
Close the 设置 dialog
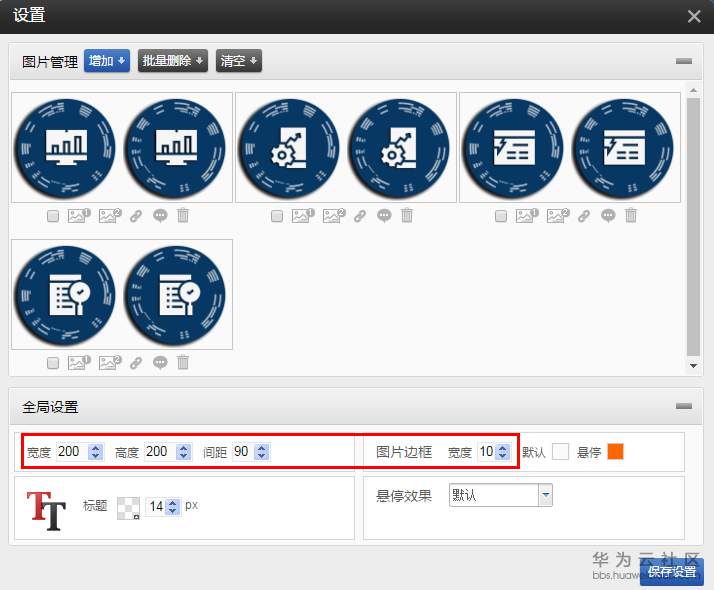(x=694, y=16)
